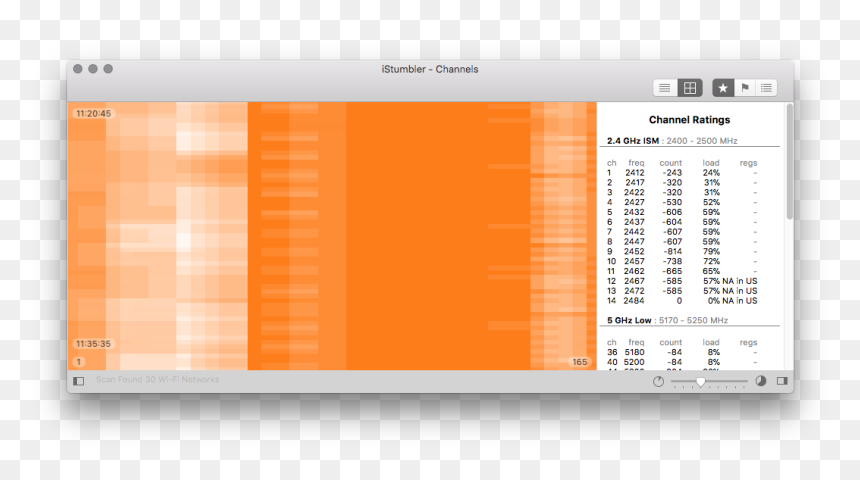Click the long interval pie clock icon
860x480 pixels.
(x=761, y=381)
